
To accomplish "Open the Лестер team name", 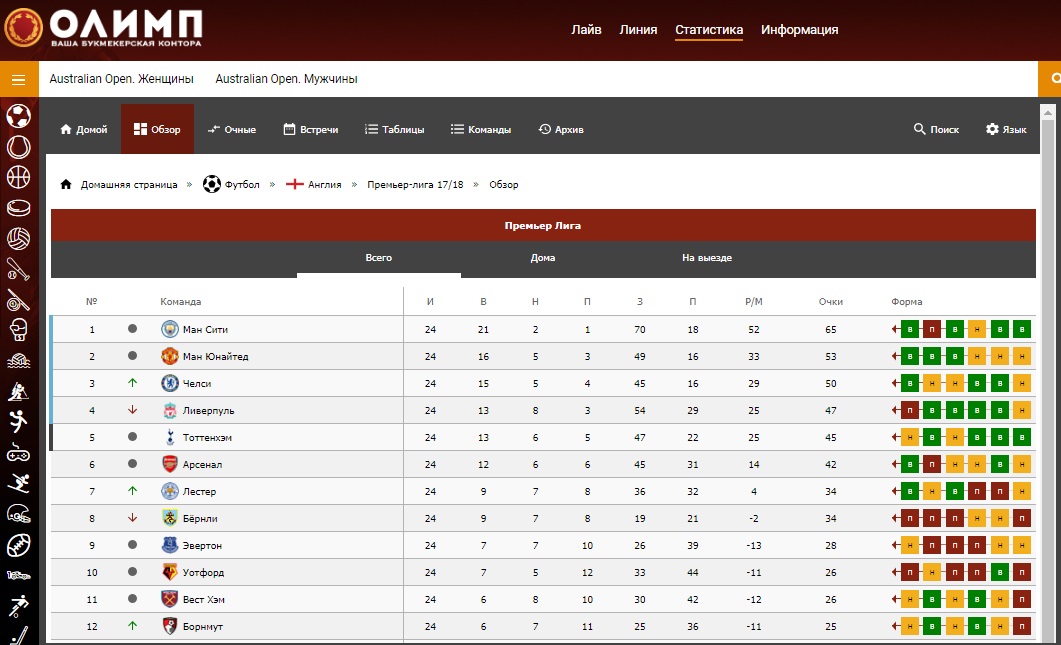I will [200, 492].
